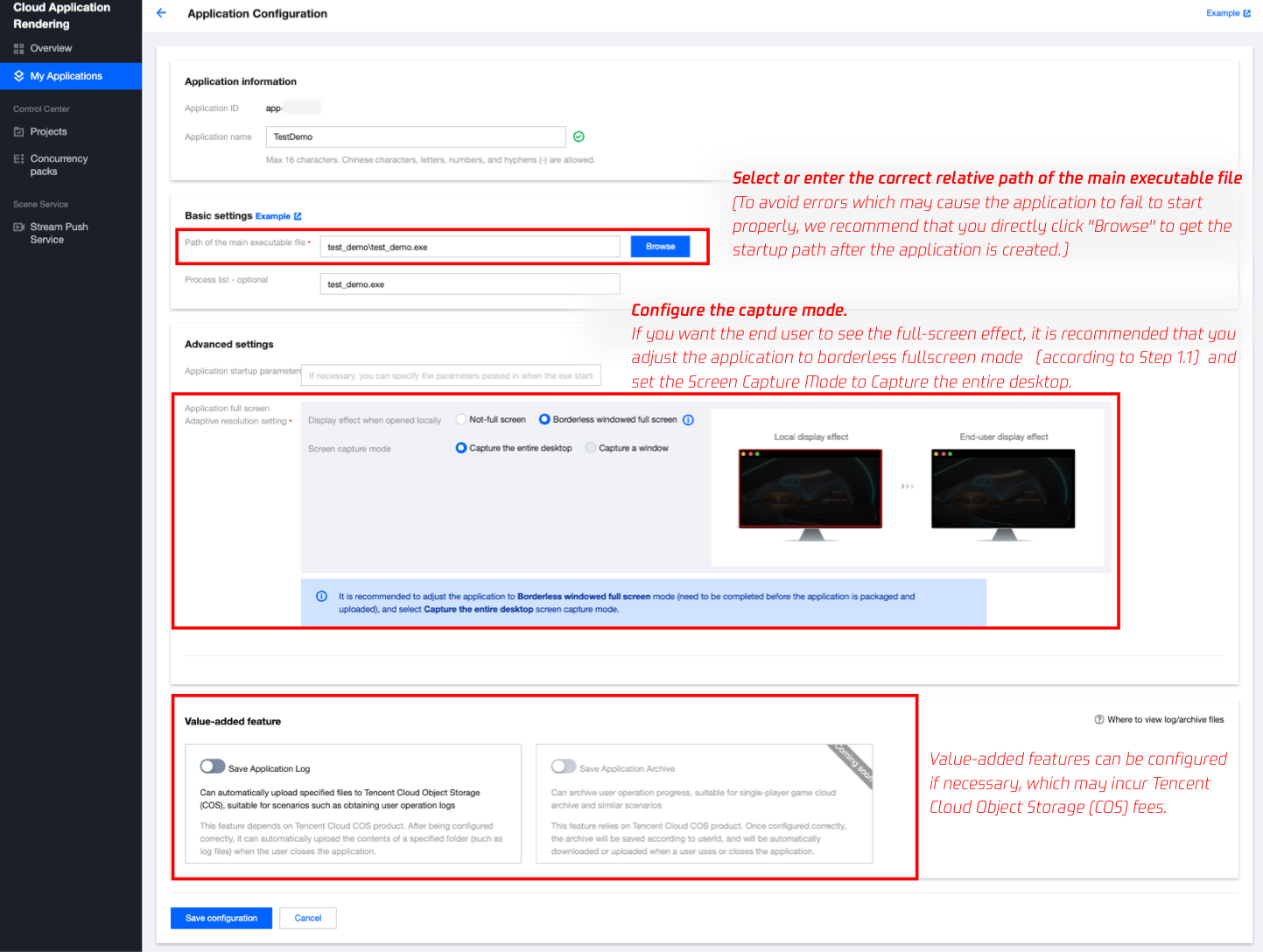Click the Advanced settings heading
The image size is (1263, 952).
[x=229, y=345]
